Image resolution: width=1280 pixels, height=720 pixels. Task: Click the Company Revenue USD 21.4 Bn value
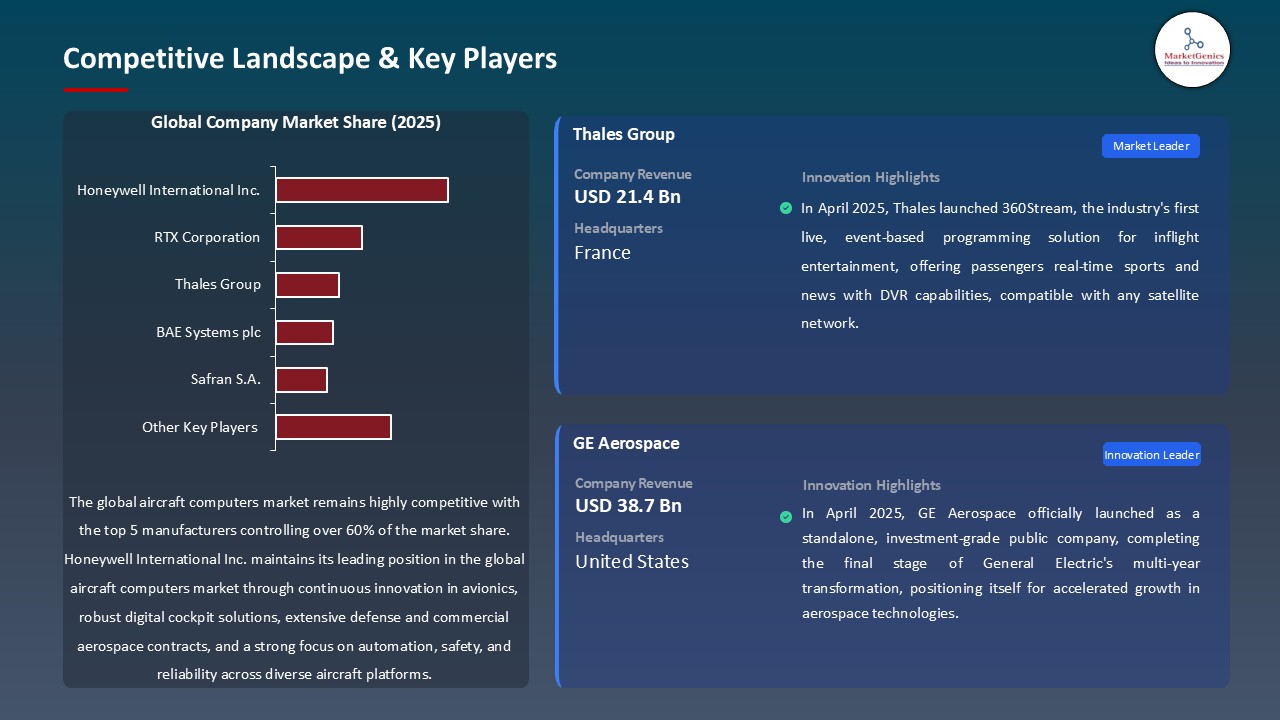627,197
